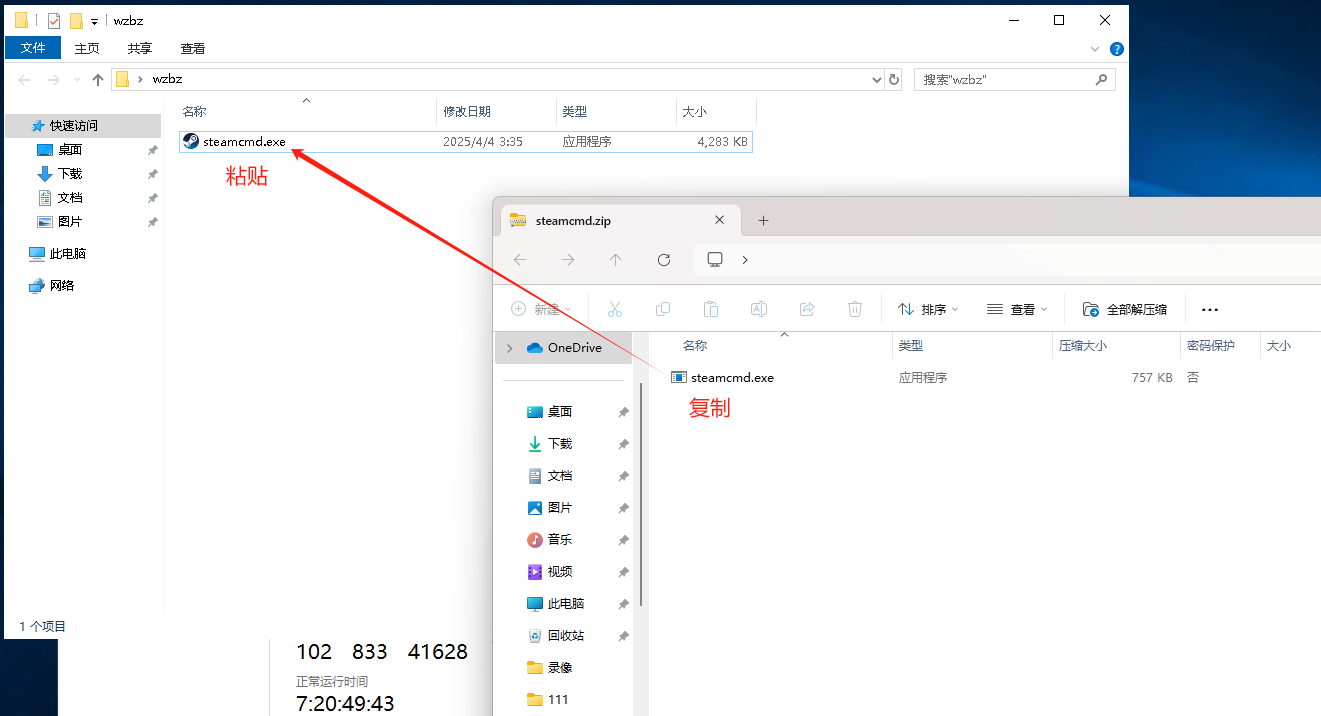Click the paste icon in the steamcmd.zip toolbar
Image resolution: width=1321 pixels, height=716 pixels.
[711, 309]
